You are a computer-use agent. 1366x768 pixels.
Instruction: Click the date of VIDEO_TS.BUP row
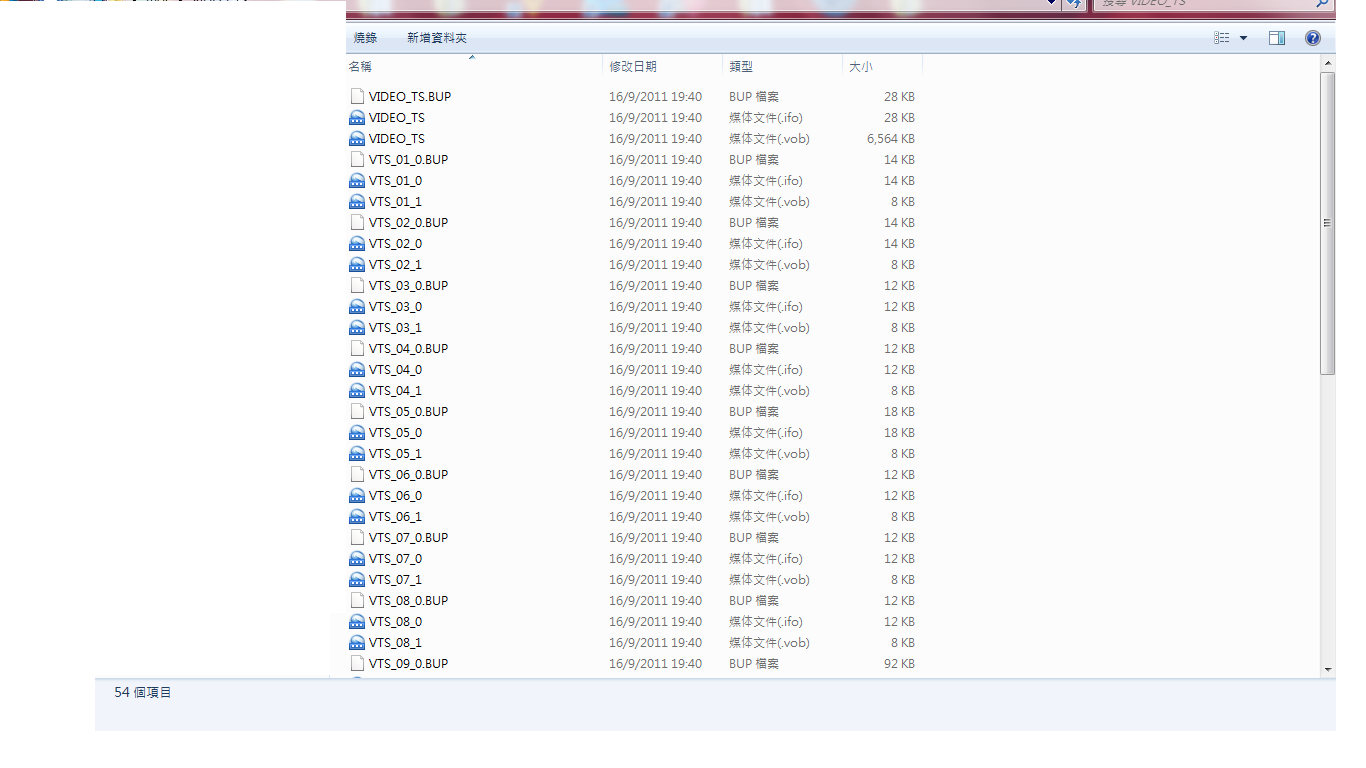tap(655, 97)
